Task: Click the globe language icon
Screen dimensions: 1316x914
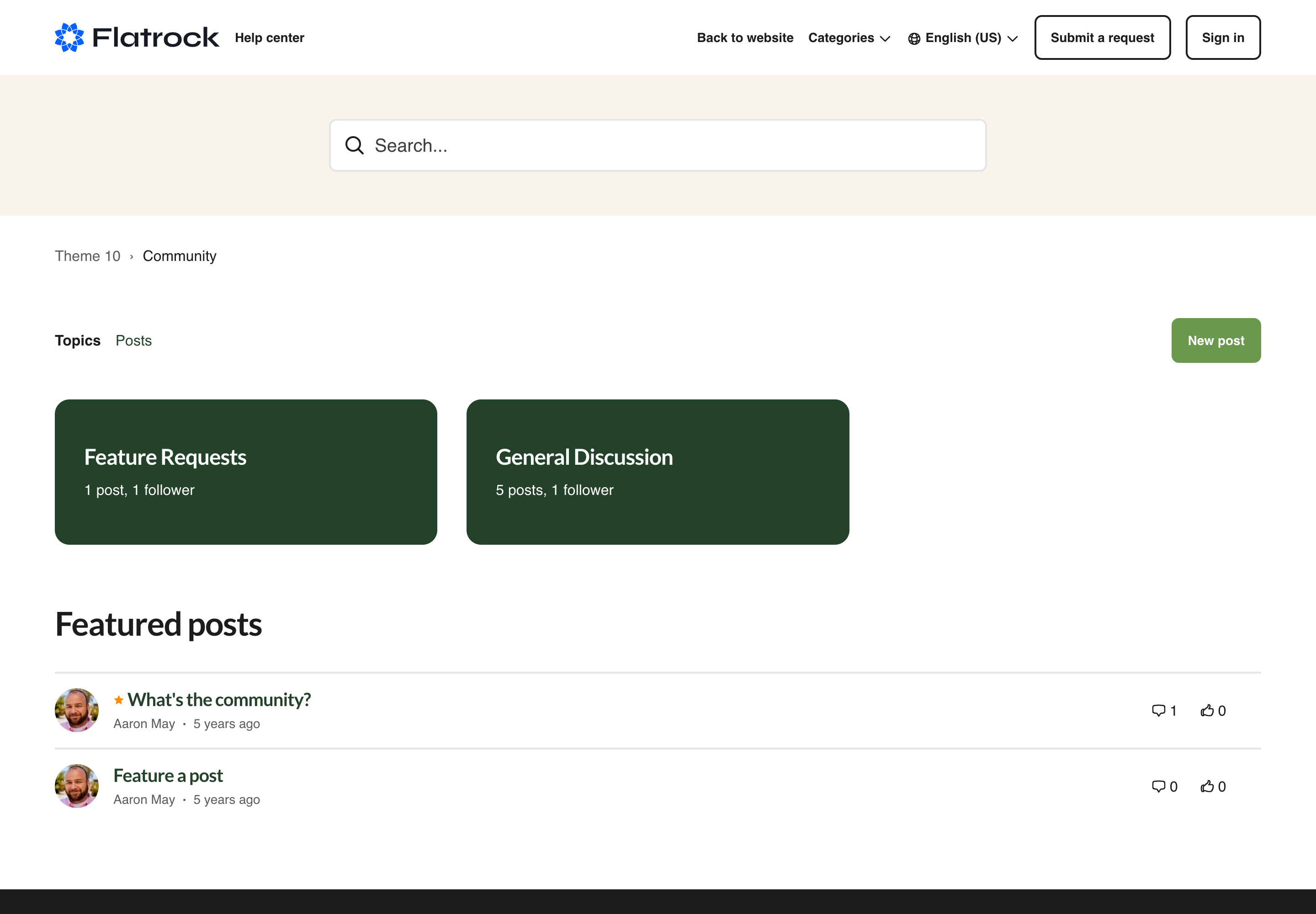Action: [914, 38]
